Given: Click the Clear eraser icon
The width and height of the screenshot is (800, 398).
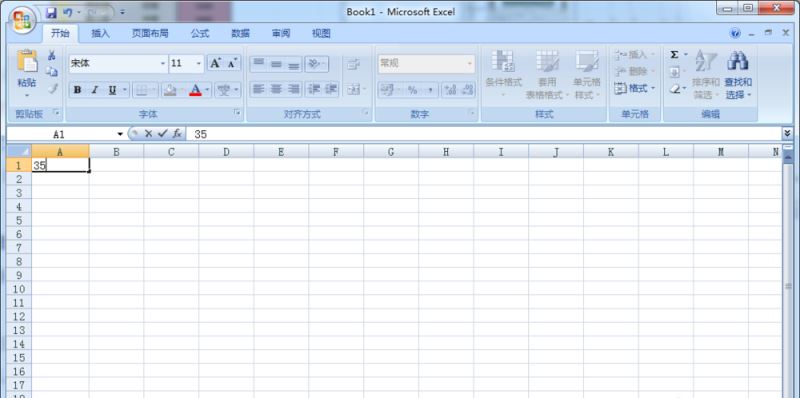Looking at the screenshot, I should [674, 88].
